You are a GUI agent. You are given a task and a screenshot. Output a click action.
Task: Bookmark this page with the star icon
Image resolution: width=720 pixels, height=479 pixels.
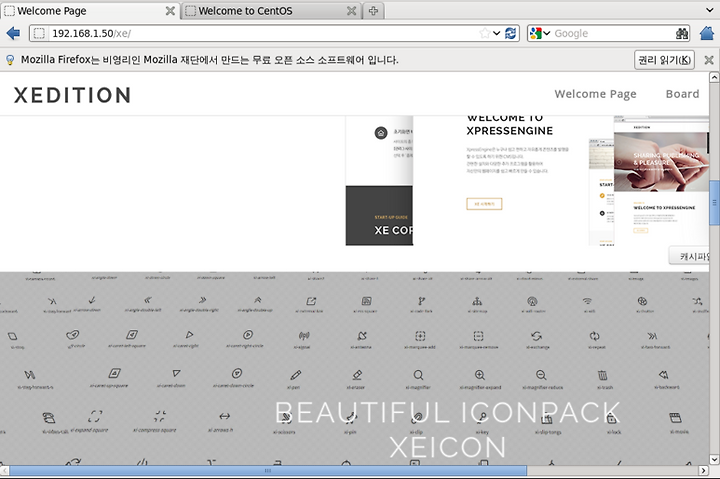[484, 34]
